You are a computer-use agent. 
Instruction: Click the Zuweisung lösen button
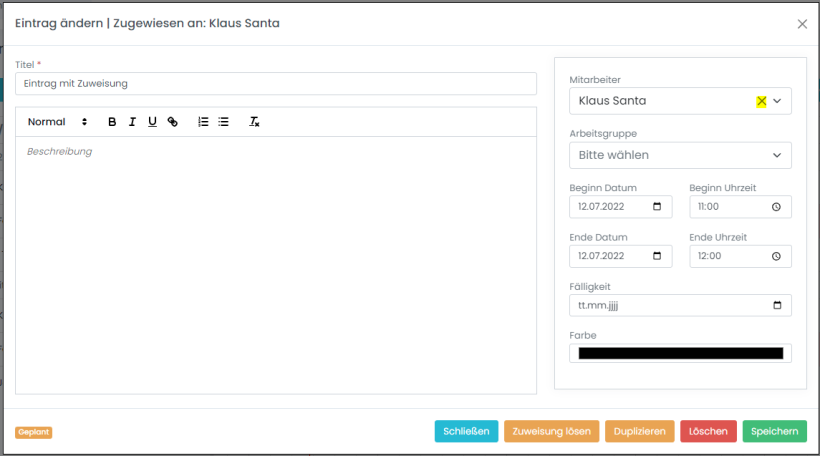(x=551, y=431)
